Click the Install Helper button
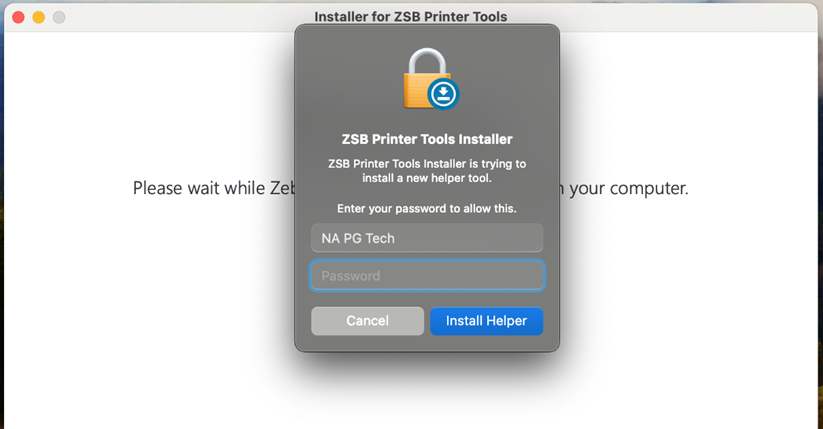Image resolution: width=823 pixels, height=429 pixels. tap(486, 321)
